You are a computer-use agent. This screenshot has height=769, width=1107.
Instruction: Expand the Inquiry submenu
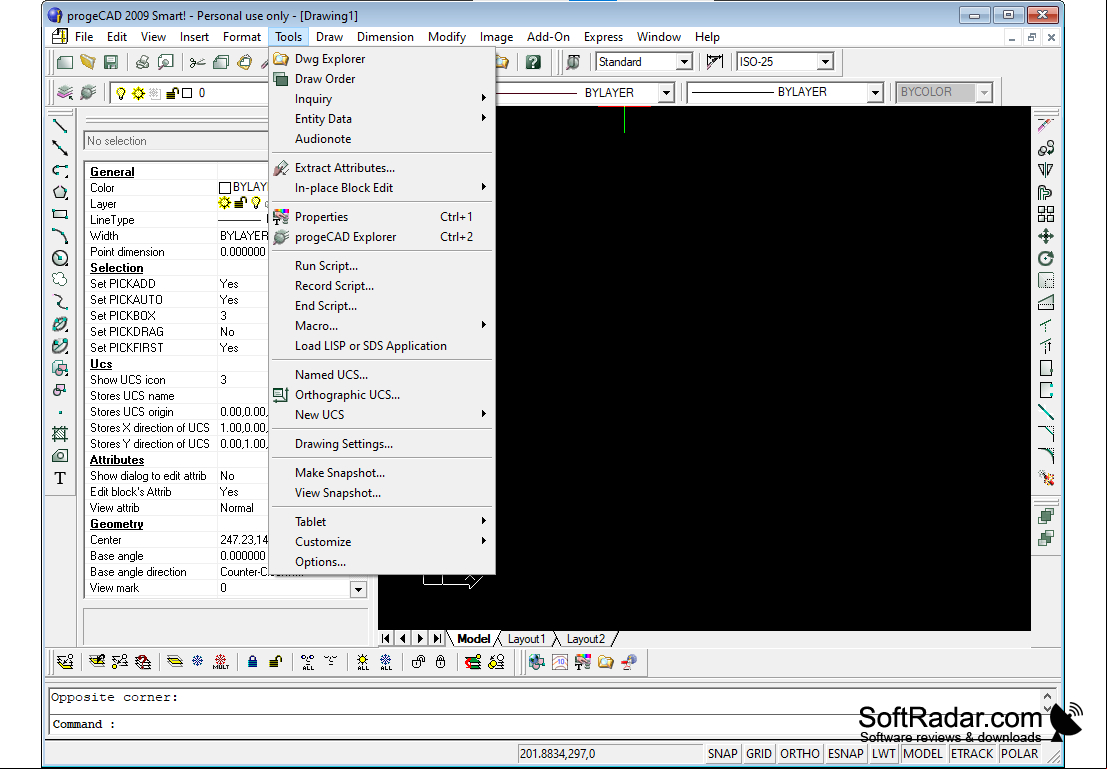coord(381,99)
